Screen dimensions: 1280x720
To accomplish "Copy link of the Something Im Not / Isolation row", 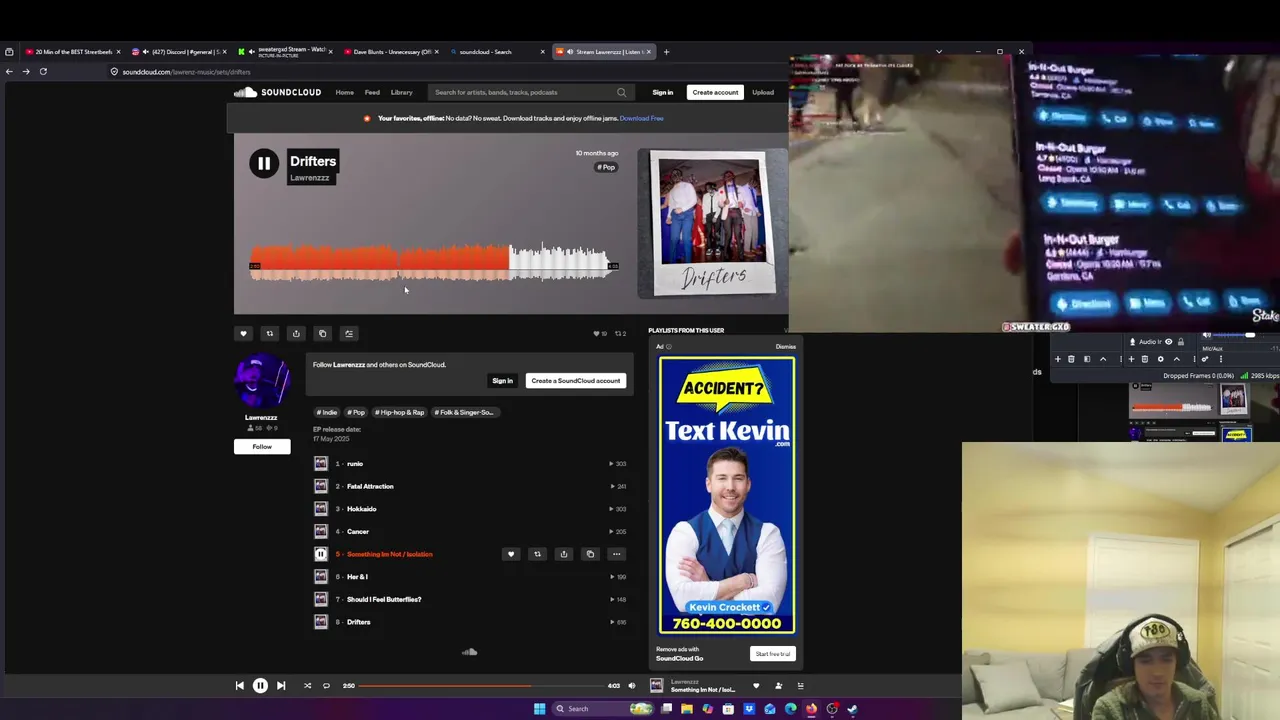I will pos(590,554).
